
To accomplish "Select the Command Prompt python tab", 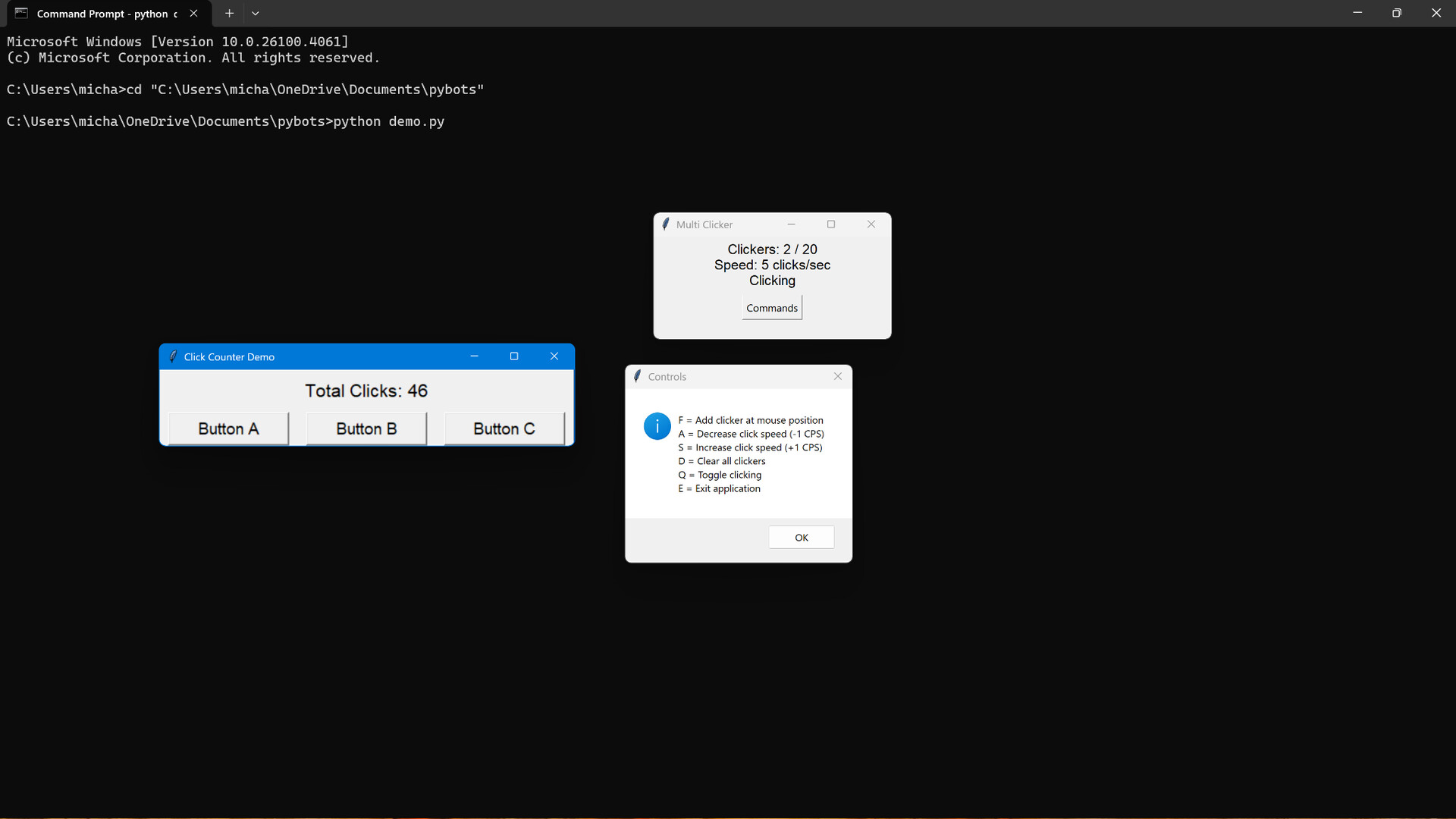I will 106,14.
